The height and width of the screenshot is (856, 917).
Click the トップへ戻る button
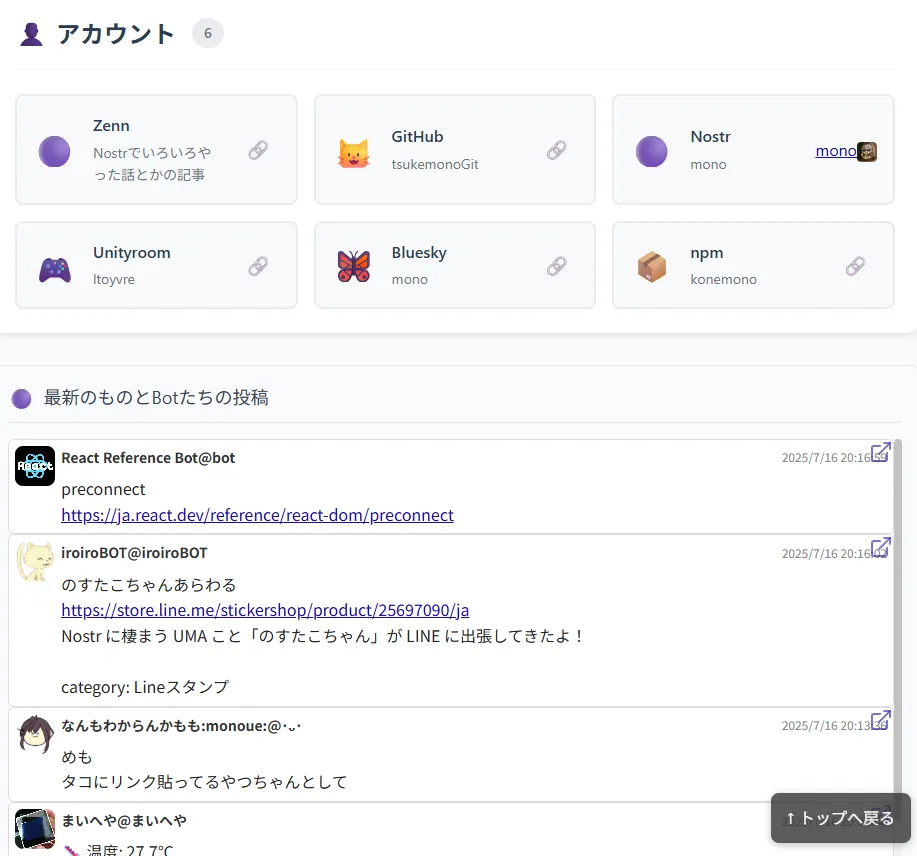coord(842,818)
